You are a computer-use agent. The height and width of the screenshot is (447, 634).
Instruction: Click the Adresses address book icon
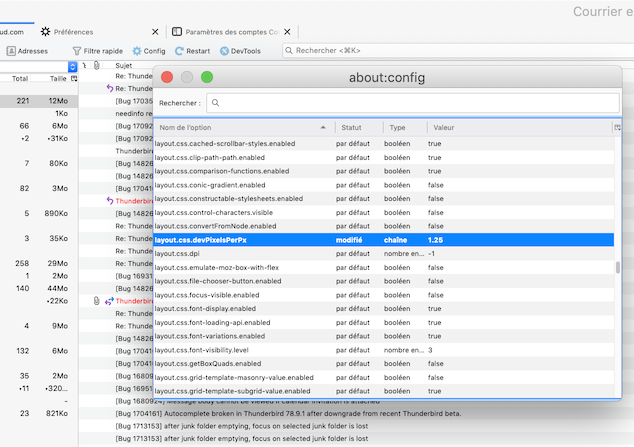10,50
